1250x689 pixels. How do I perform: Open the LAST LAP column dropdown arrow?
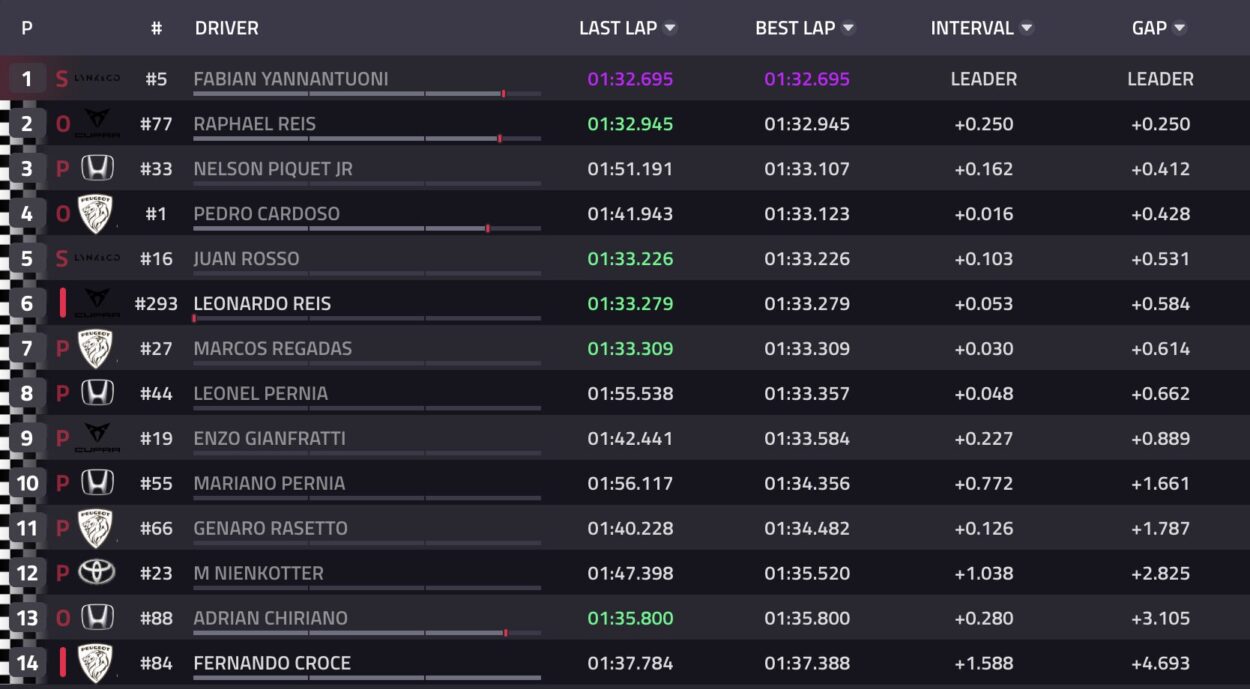670,28
